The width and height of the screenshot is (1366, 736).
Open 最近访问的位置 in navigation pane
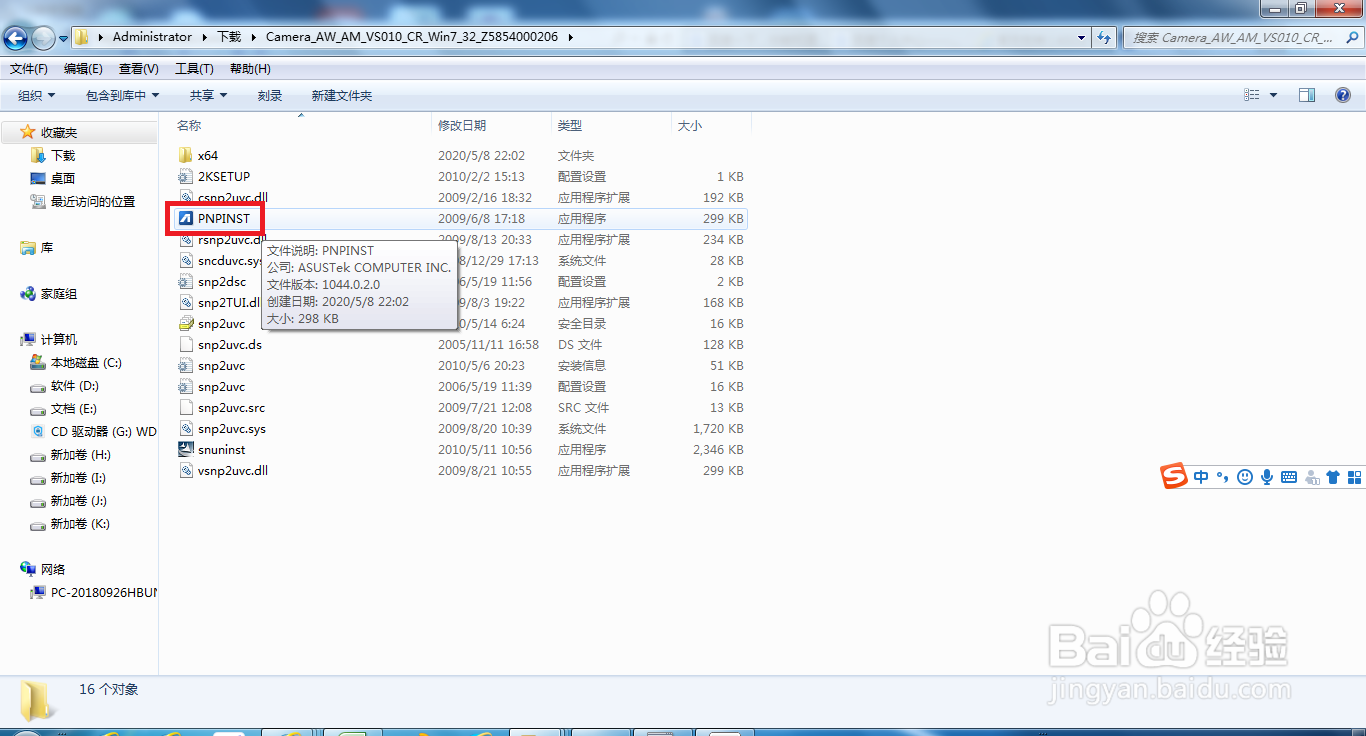coord(93,202)
